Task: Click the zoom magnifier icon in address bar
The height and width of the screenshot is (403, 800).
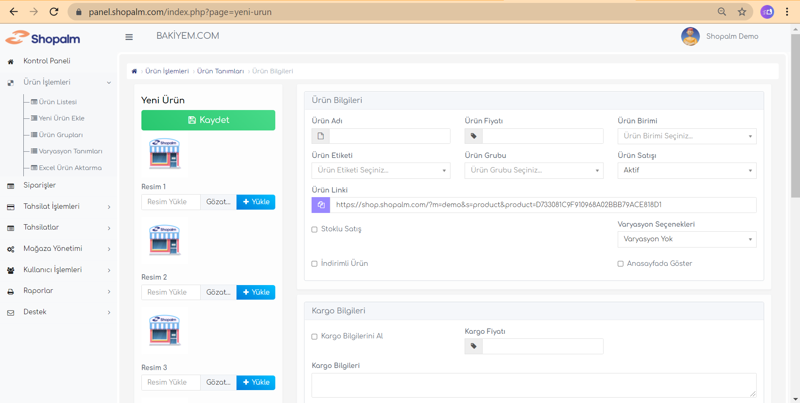Action: 722,12
